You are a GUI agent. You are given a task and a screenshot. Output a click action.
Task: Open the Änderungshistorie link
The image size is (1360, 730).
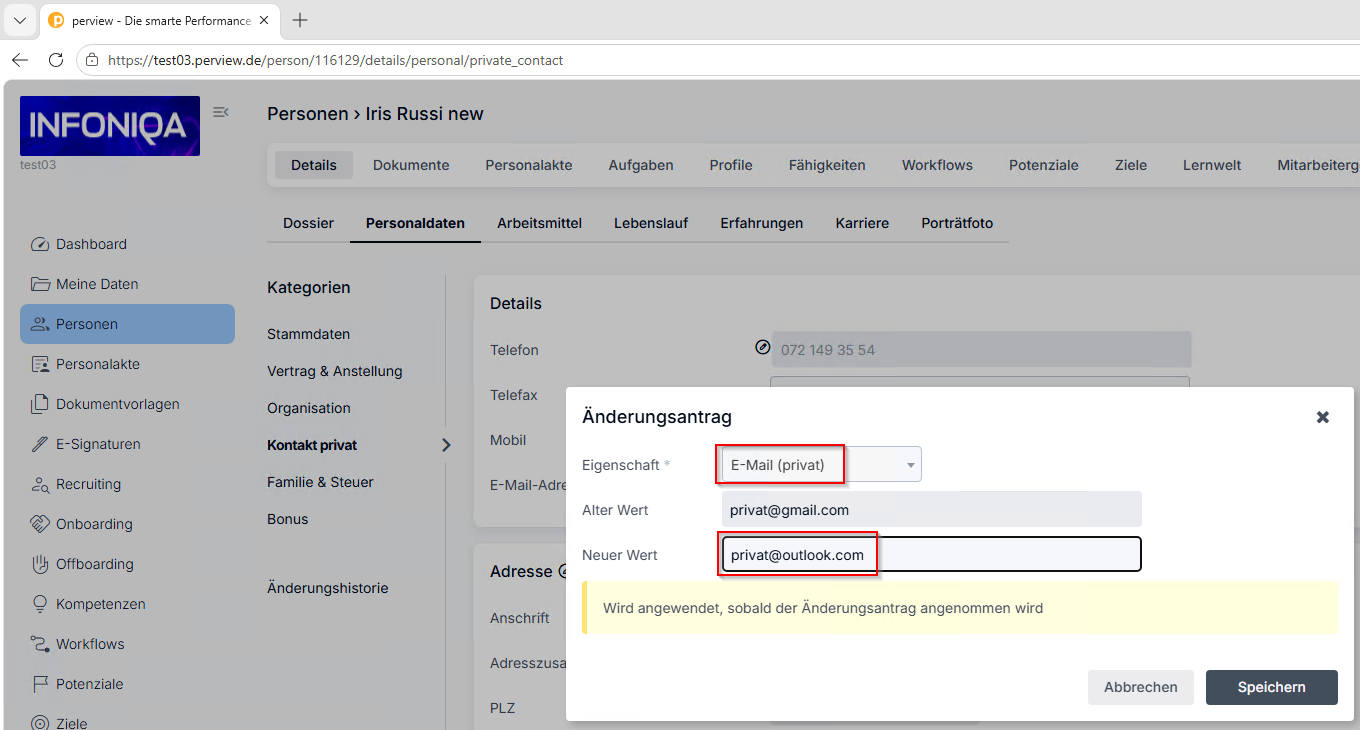tap(328, 588)
